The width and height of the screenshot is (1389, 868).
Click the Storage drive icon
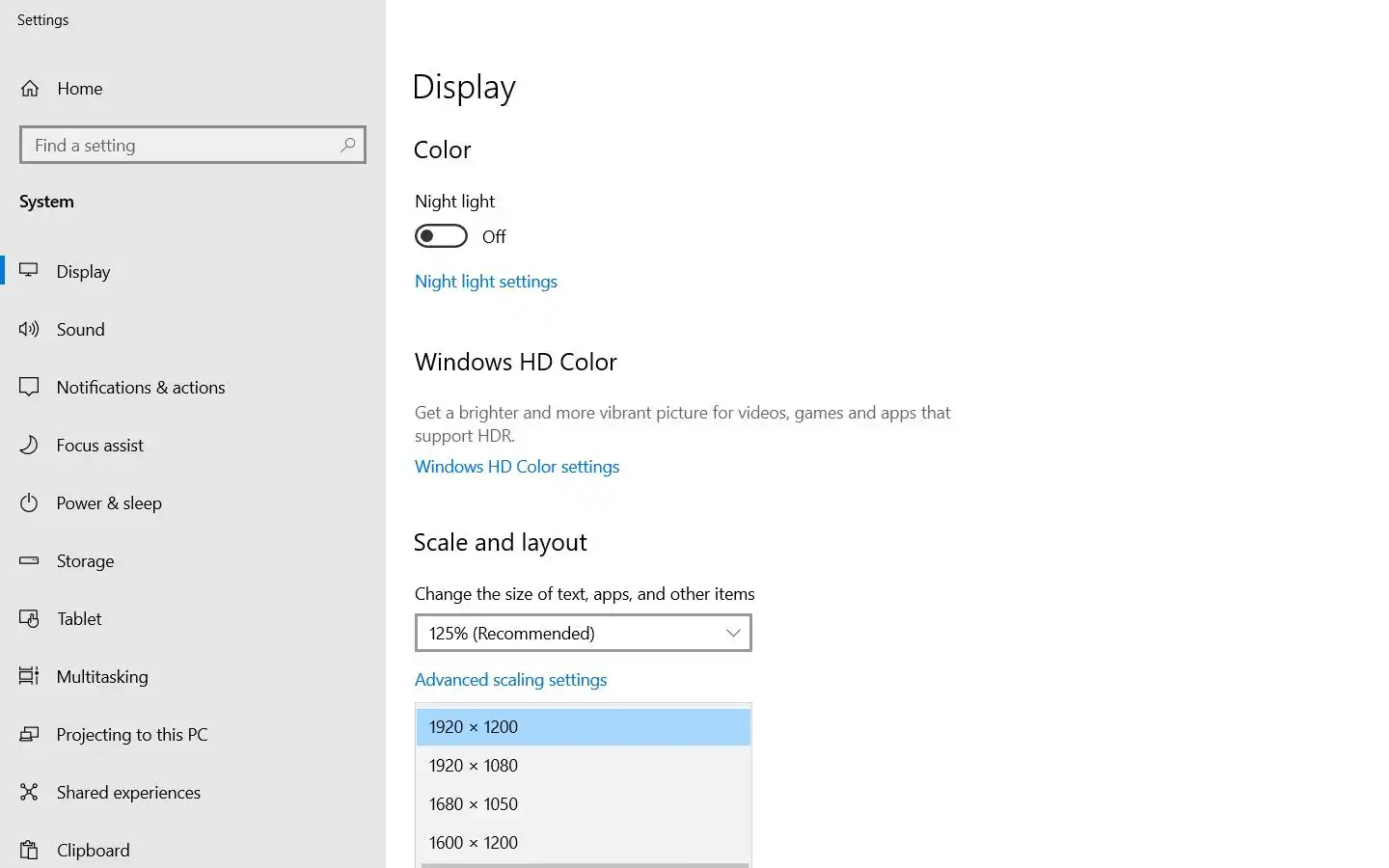click(29, 560)
